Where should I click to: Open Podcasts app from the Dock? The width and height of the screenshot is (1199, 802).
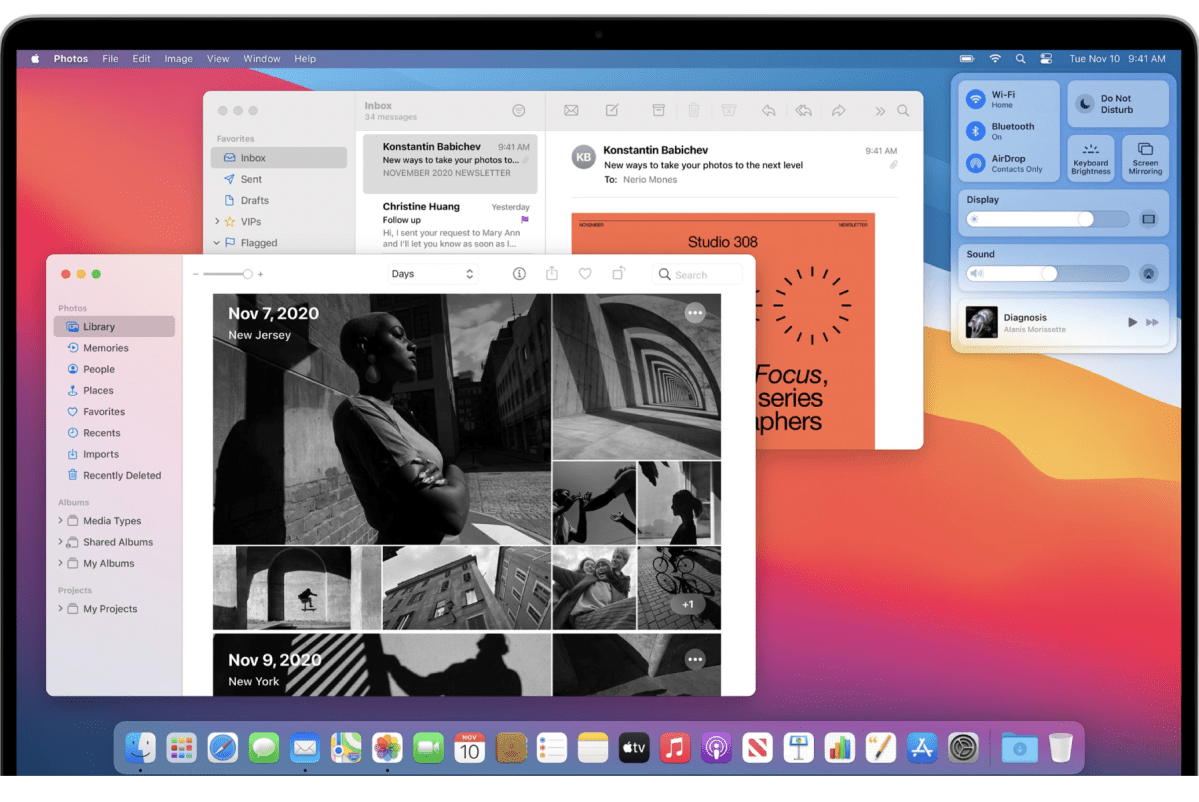coord(716,747)
